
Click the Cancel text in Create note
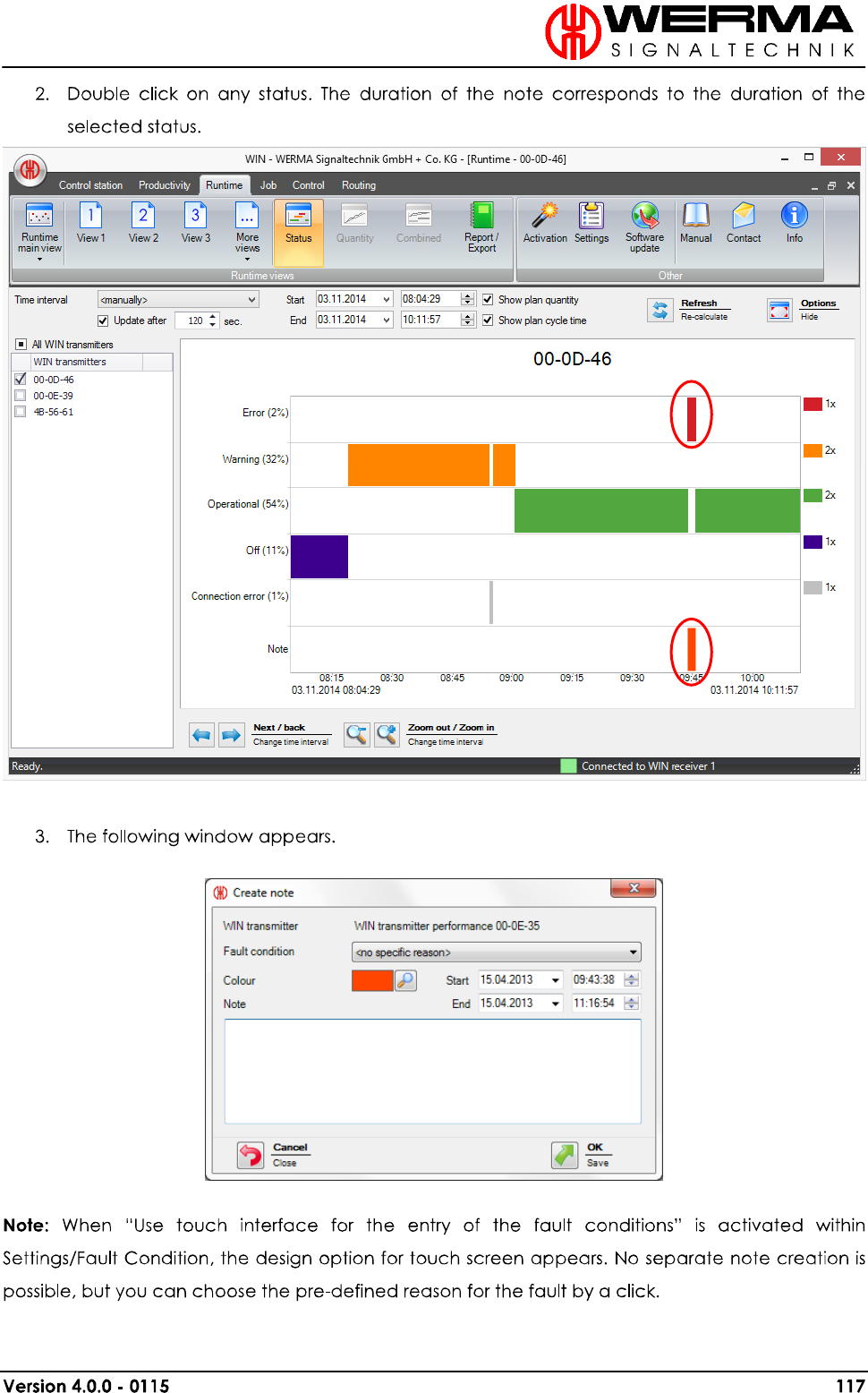click(x=290, y=1148)
